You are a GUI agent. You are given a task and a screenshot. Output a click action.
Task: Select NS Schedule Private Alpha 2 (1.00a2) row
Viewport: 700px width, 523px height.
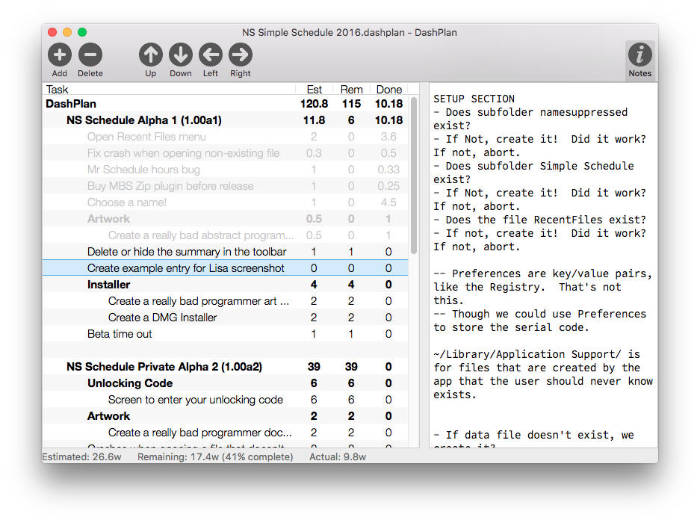click(225, 367)
